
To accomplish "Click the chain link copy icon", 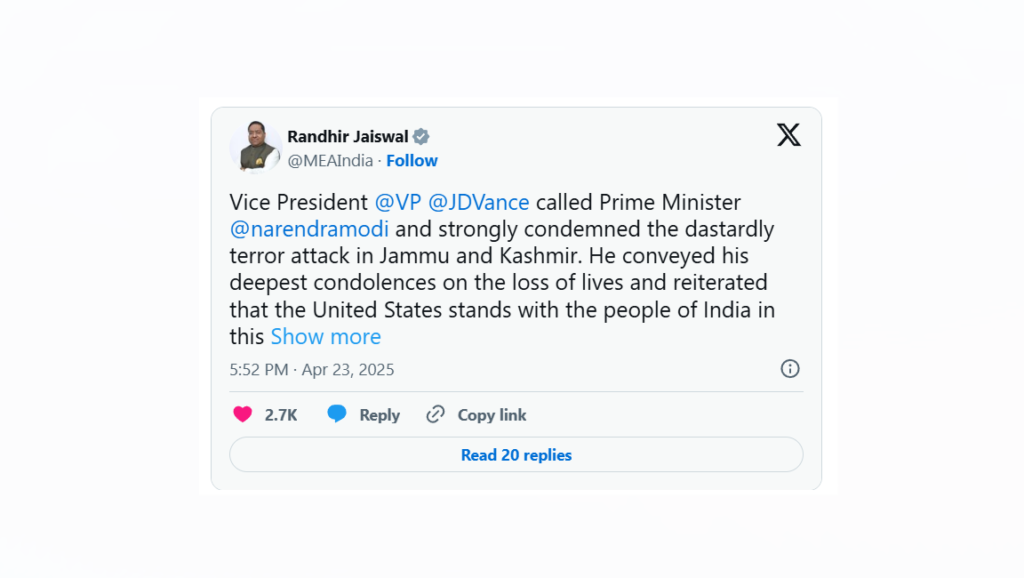I will 436,414.
